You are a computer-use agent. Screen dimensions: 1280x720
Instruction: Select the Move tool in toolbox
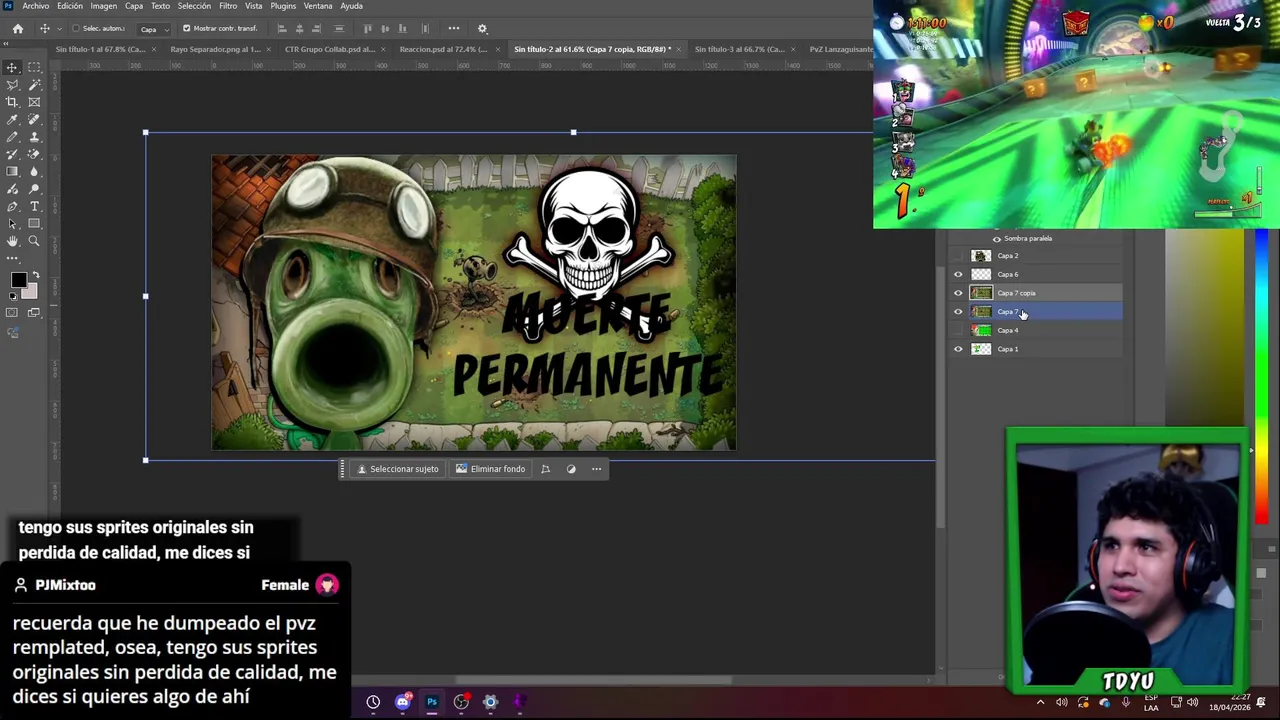(x=12, y=67)
